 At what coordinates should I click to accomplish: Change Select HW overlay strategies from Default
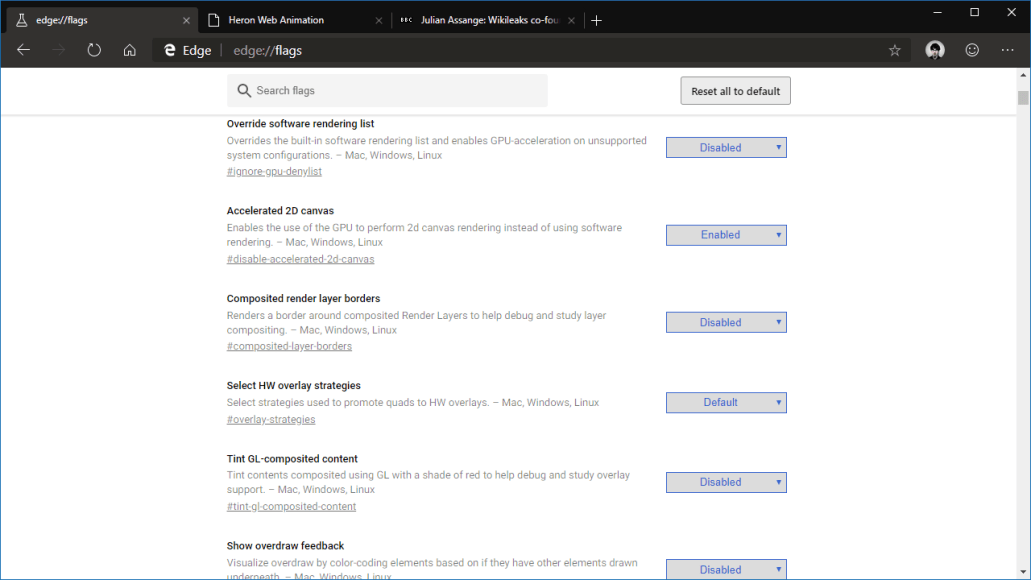726,402
